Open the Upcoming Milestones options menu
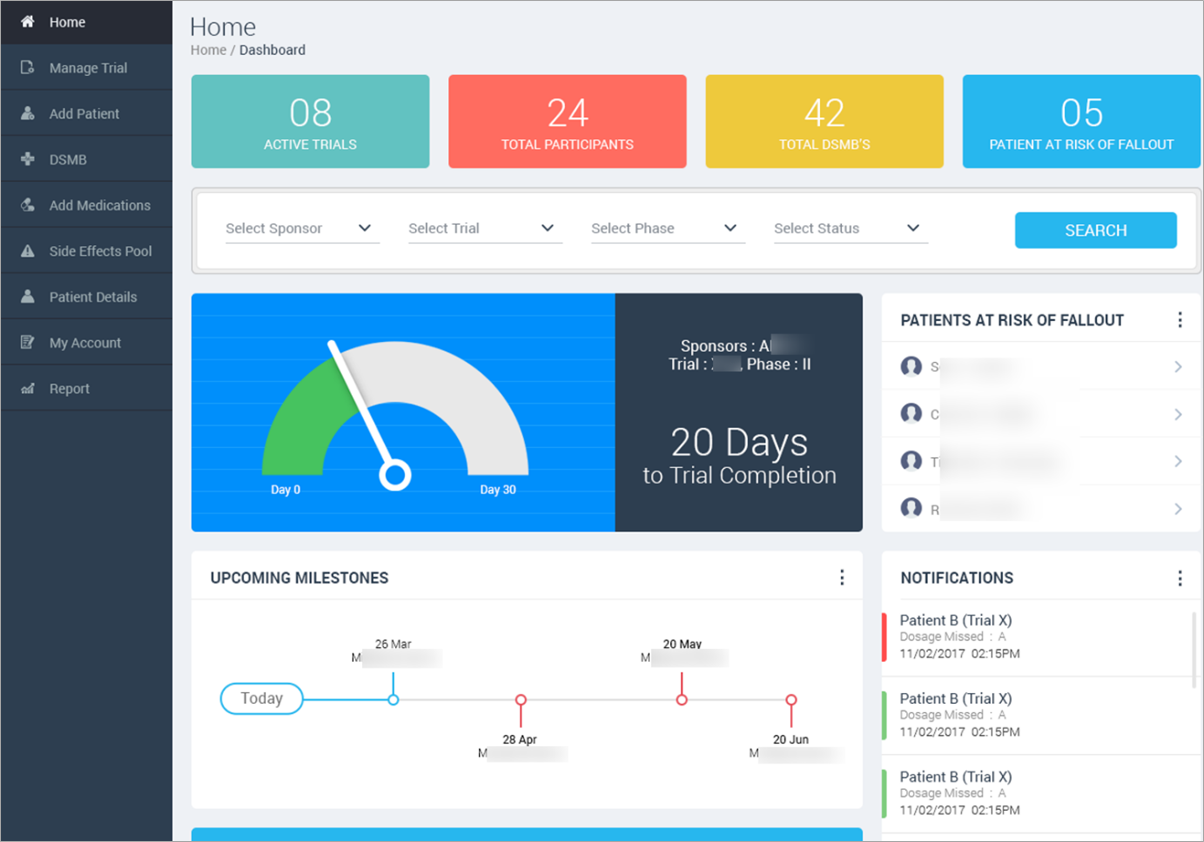The image size is (1204, 842). [842, 577]
